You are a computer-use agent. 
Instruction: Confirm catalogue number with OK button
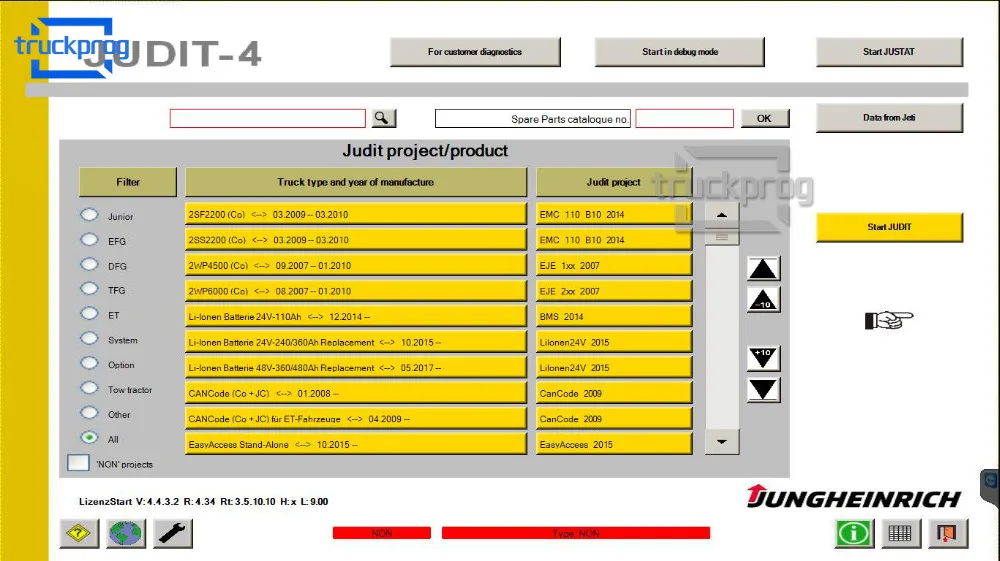tap(765, 119)
